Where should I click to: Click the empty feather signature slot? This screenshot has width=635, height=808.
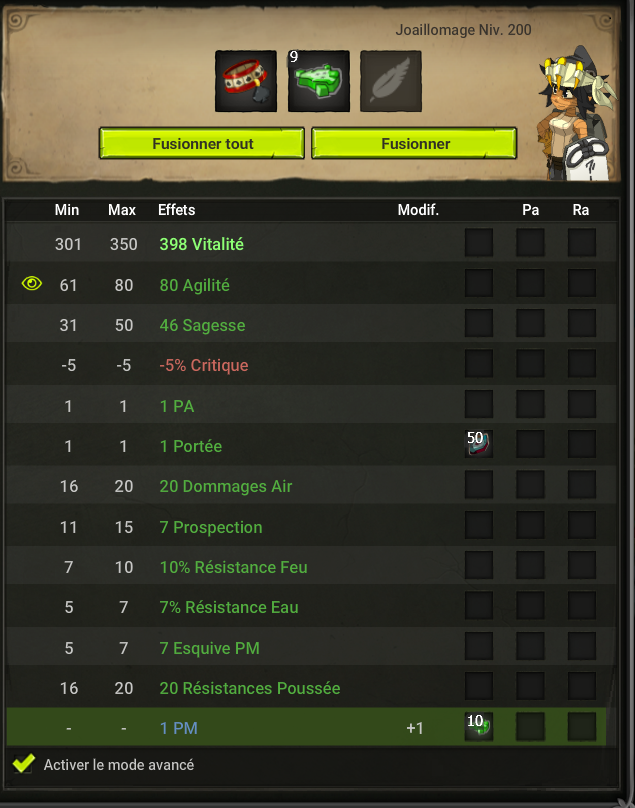(391, 81)
